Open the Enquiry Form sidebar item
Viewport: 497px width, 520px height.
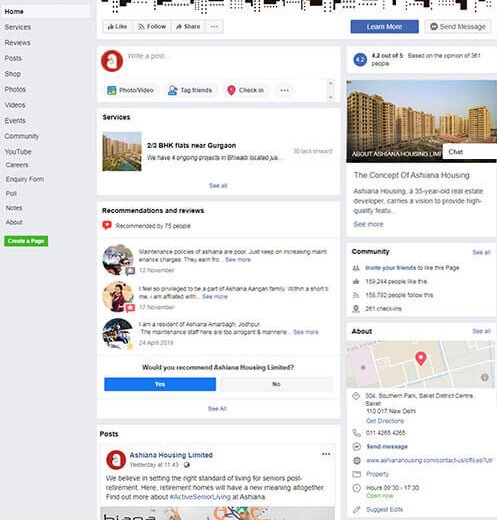point(25,179)
